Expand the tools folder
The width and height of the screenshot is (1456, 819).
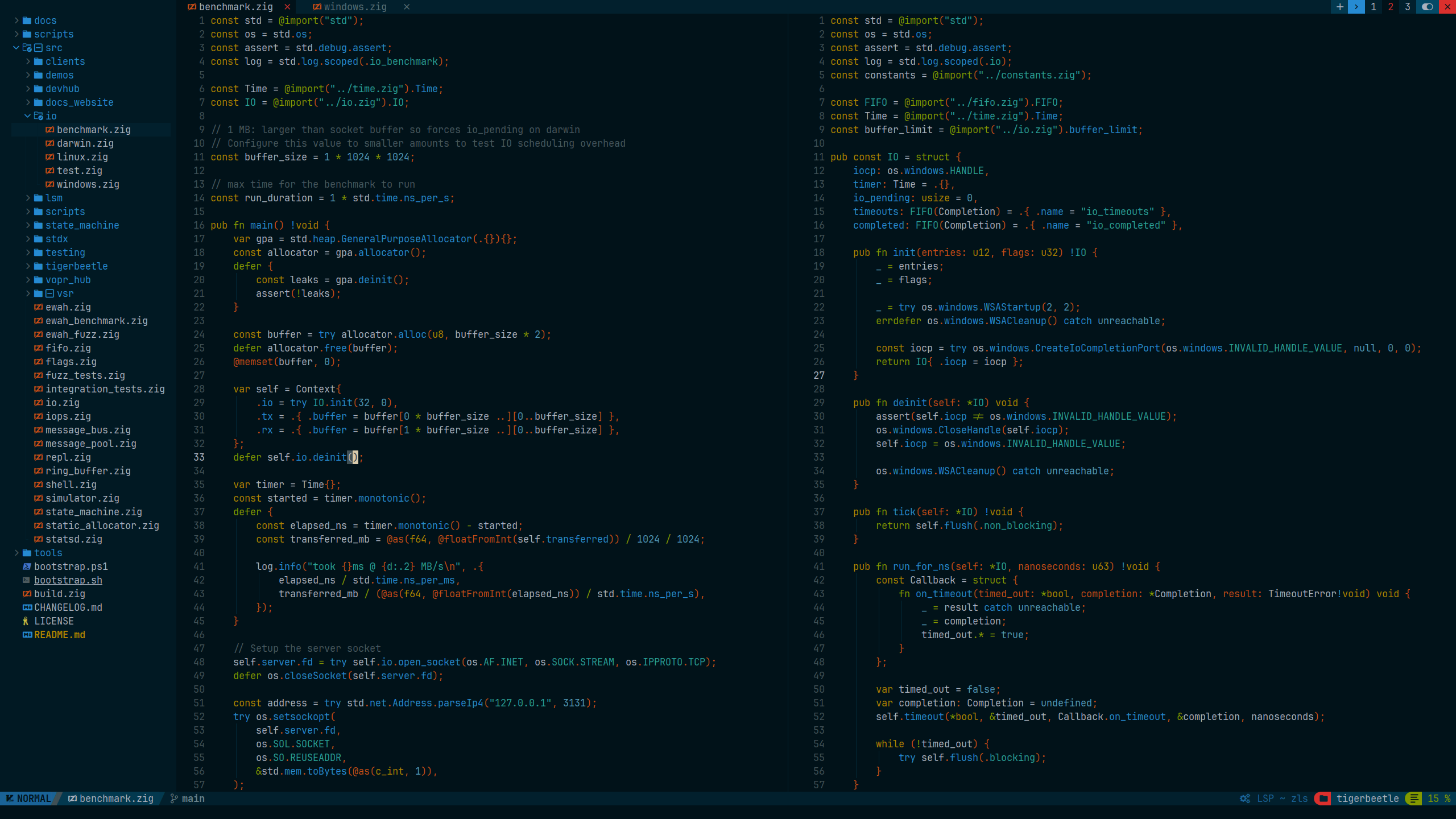tap(16, 553)
